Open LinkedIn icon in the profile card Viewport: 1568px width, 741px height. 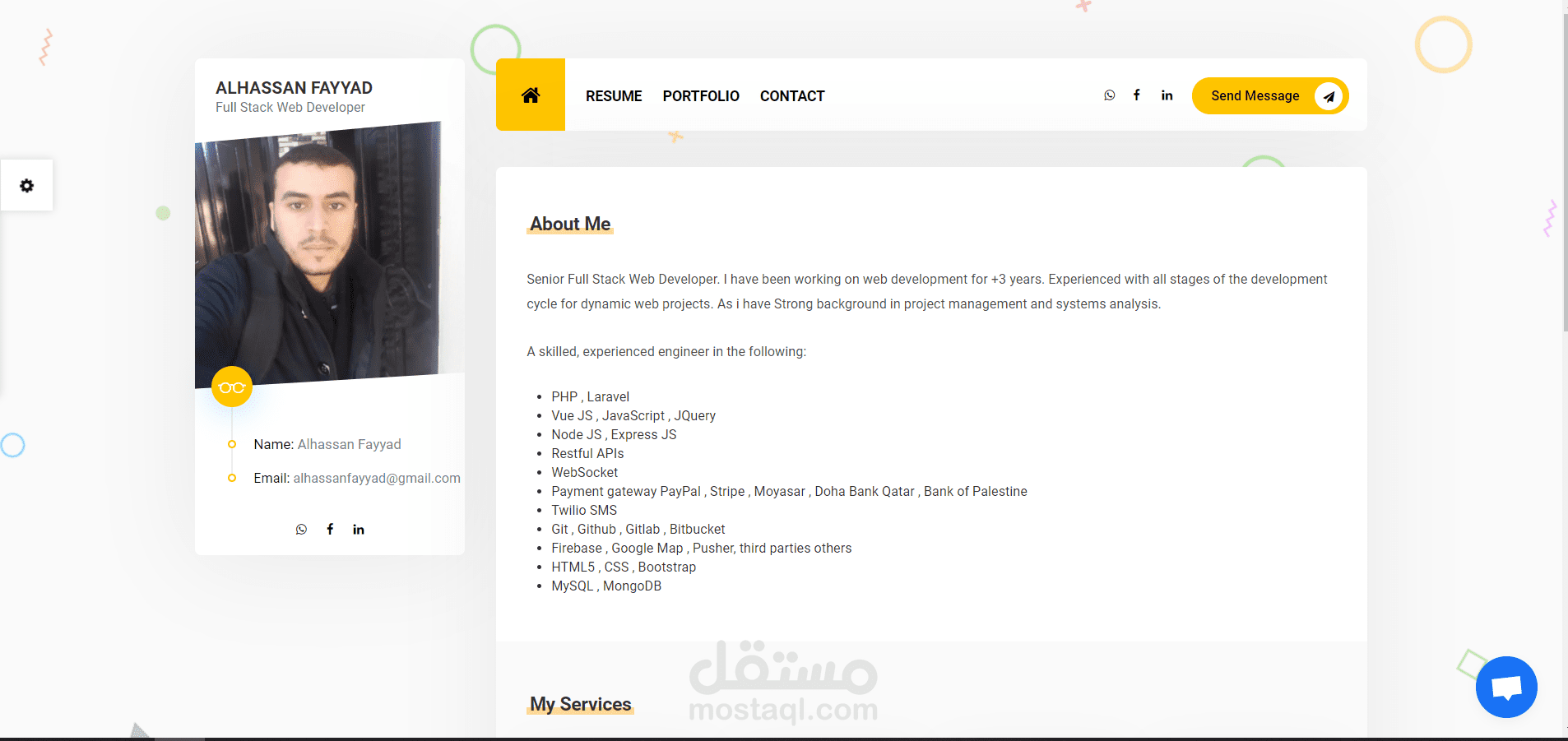[x=359, y=530]
